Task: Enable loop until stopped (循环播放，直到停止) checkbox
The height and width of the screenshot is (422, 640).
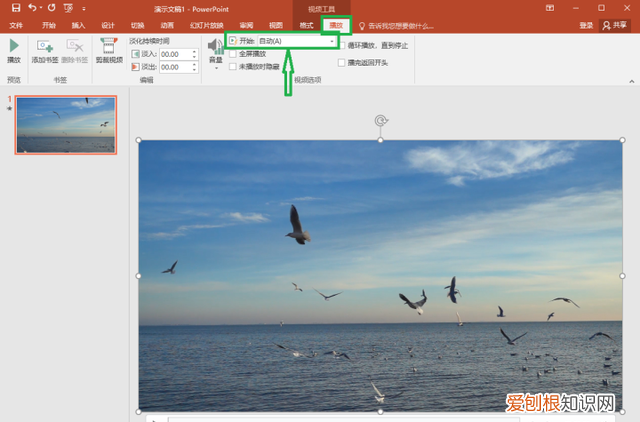Action: pos(342,46)
